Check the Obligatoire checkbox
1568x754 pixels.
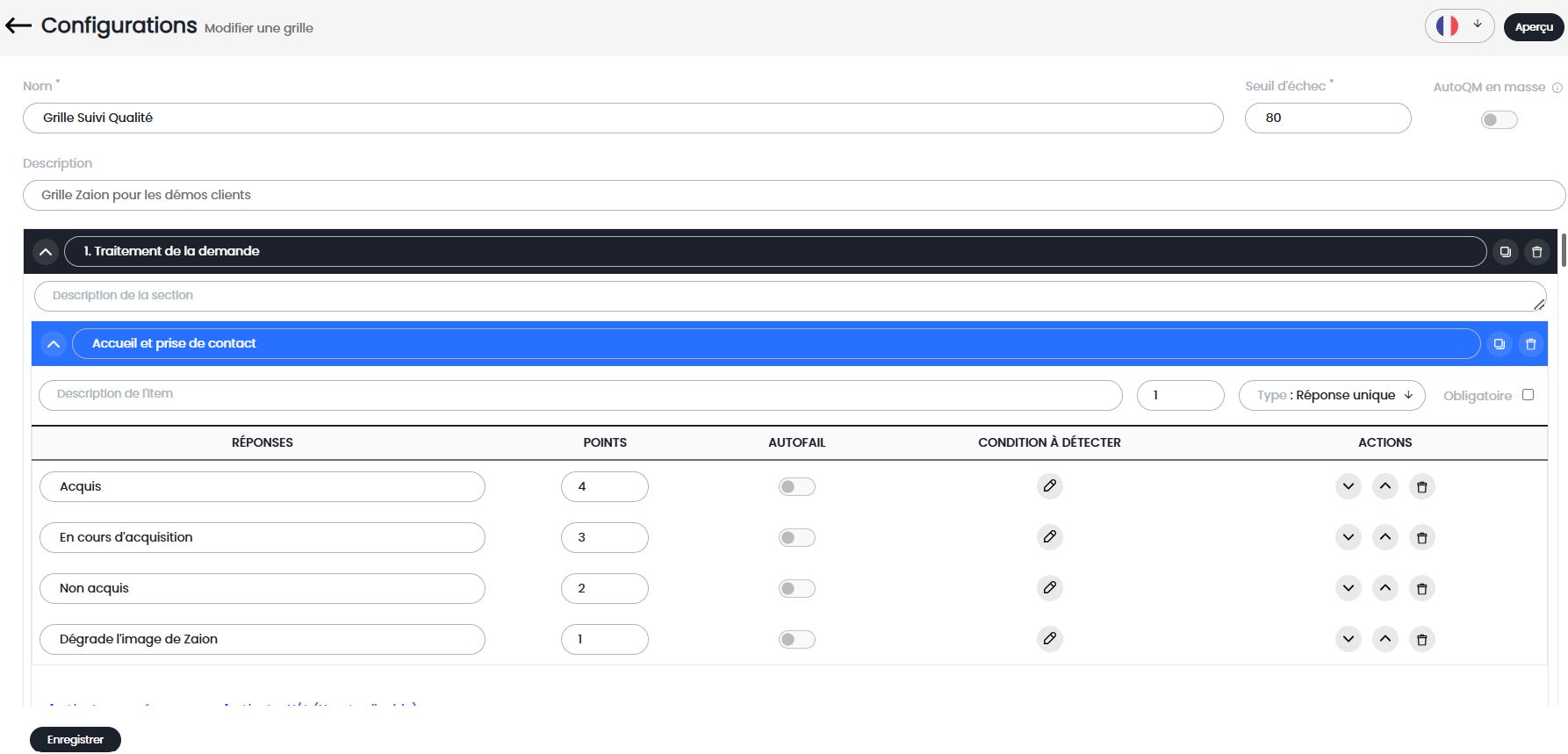[x=1528, y=395]
